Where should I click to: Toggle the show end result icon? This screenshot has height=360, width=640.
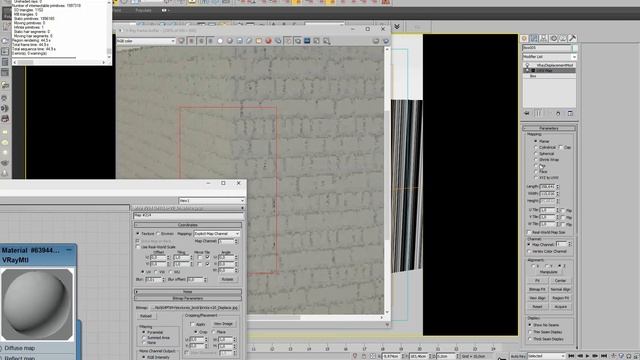(x=538, y=113)
